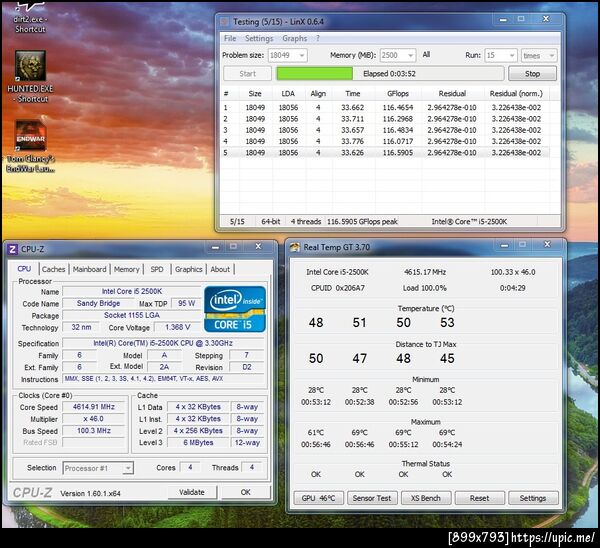Open the LinX question mark help menu

(318, 39)
